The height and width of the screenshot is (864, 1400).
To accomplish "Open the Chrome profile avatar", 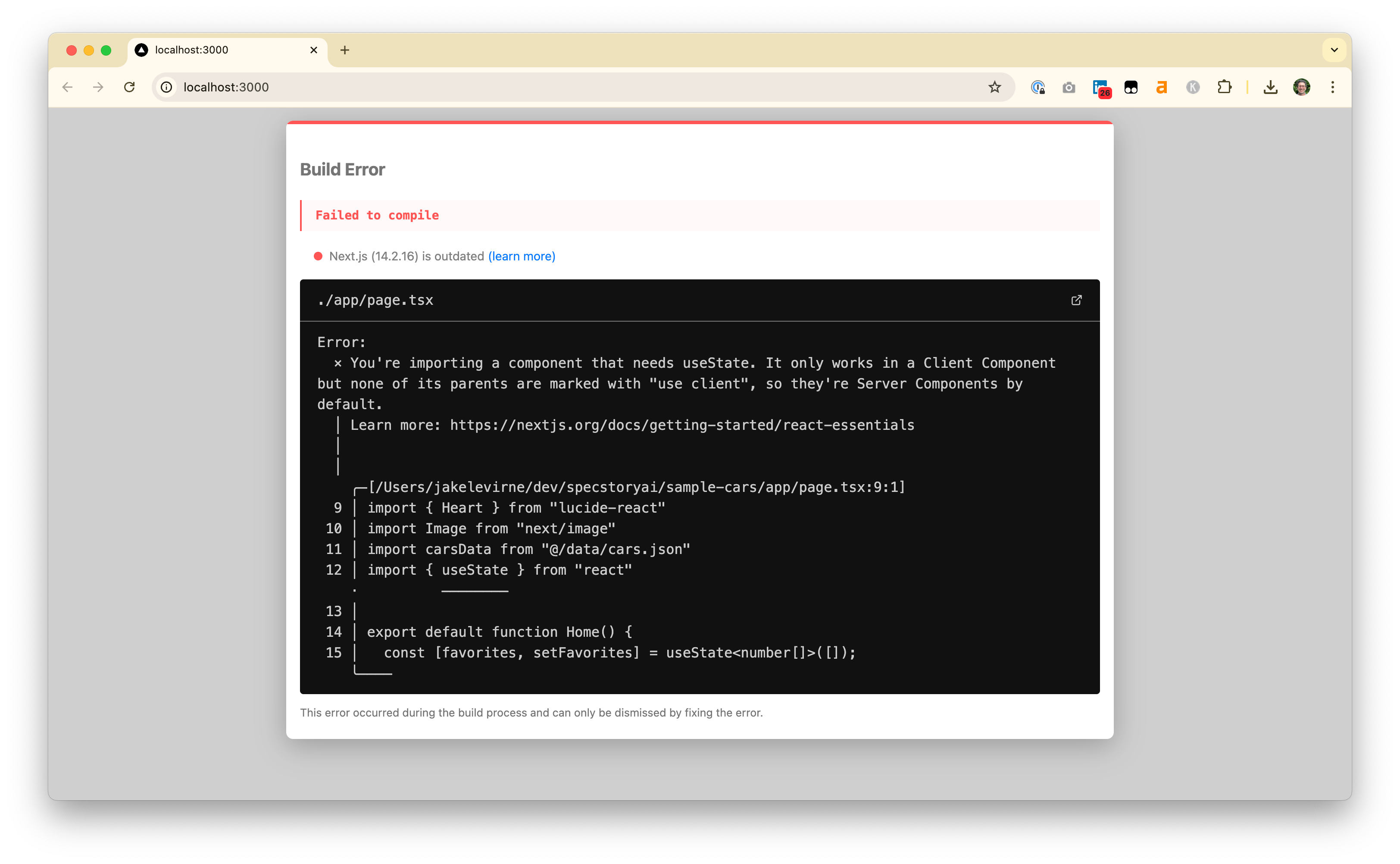I will click(x=1301, y=87).
